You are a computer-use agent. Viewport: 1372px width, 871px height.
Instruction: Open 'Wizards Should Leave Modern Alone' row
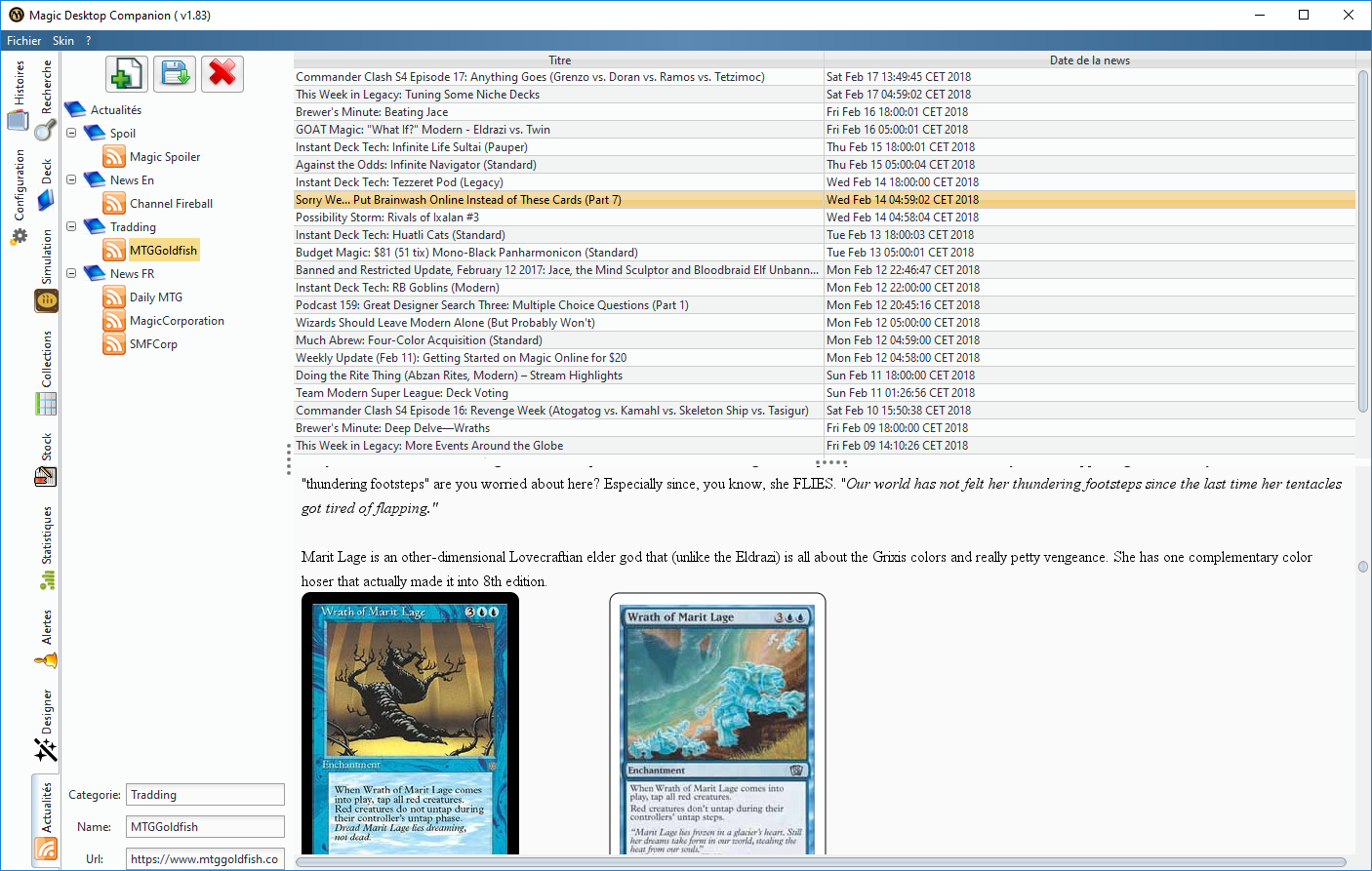coord(825,323)
